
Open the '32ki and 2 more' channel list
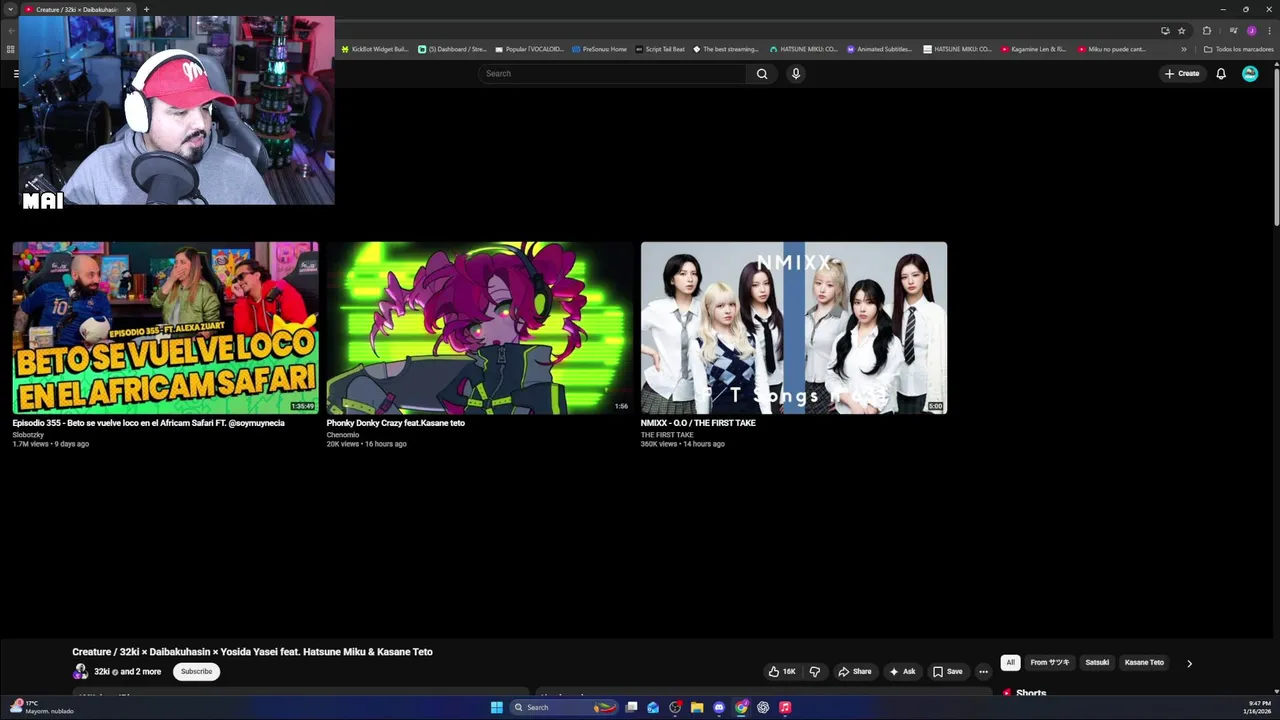tap(127, 672)
